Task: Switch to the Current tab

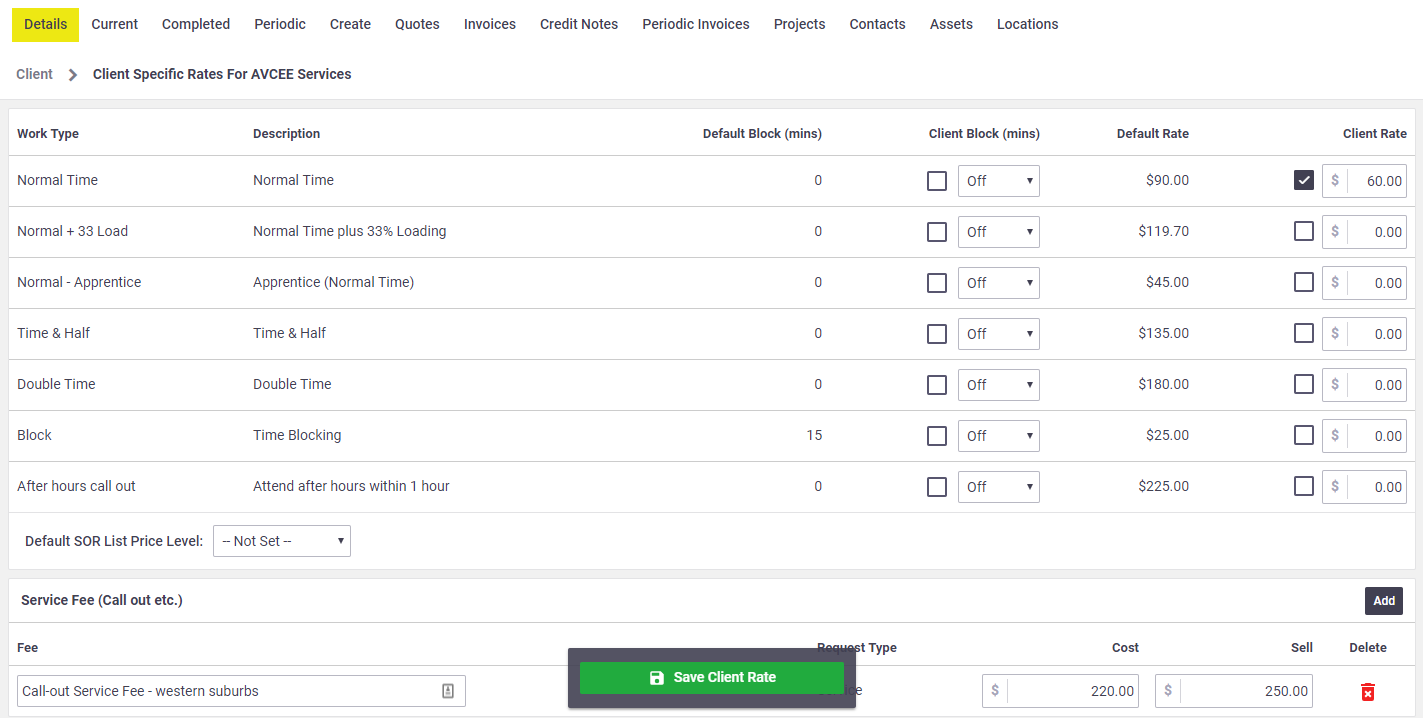Action: (x=115, y=24)
